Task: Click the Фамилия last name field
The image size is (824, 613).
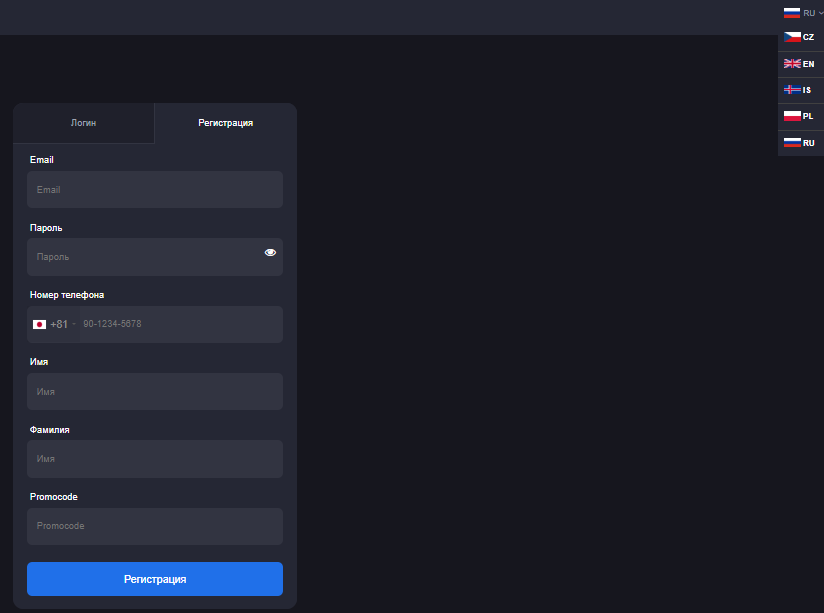Action: 155,459
